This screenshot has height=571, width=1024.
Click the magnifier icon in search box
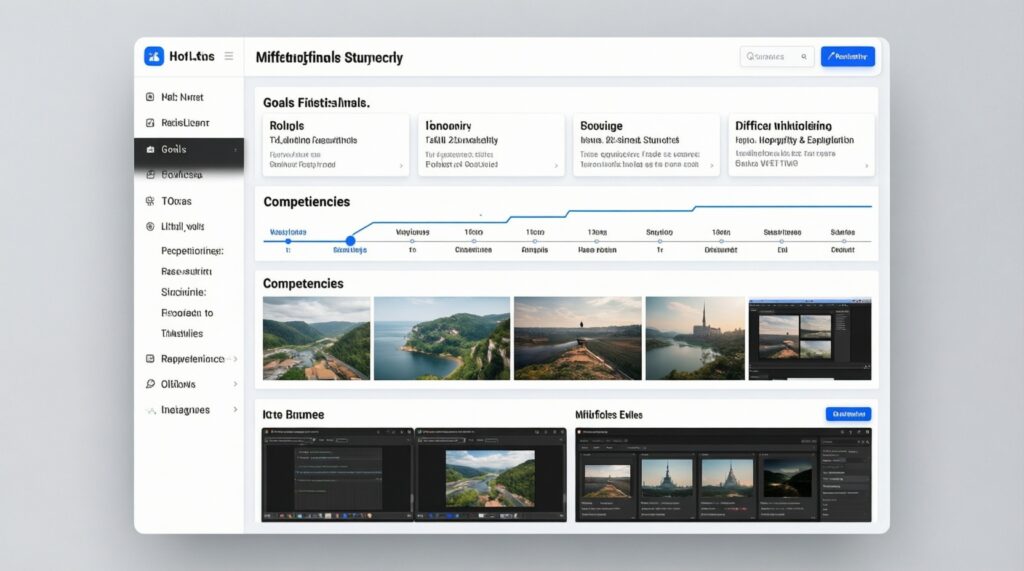(x=804, y=57)
